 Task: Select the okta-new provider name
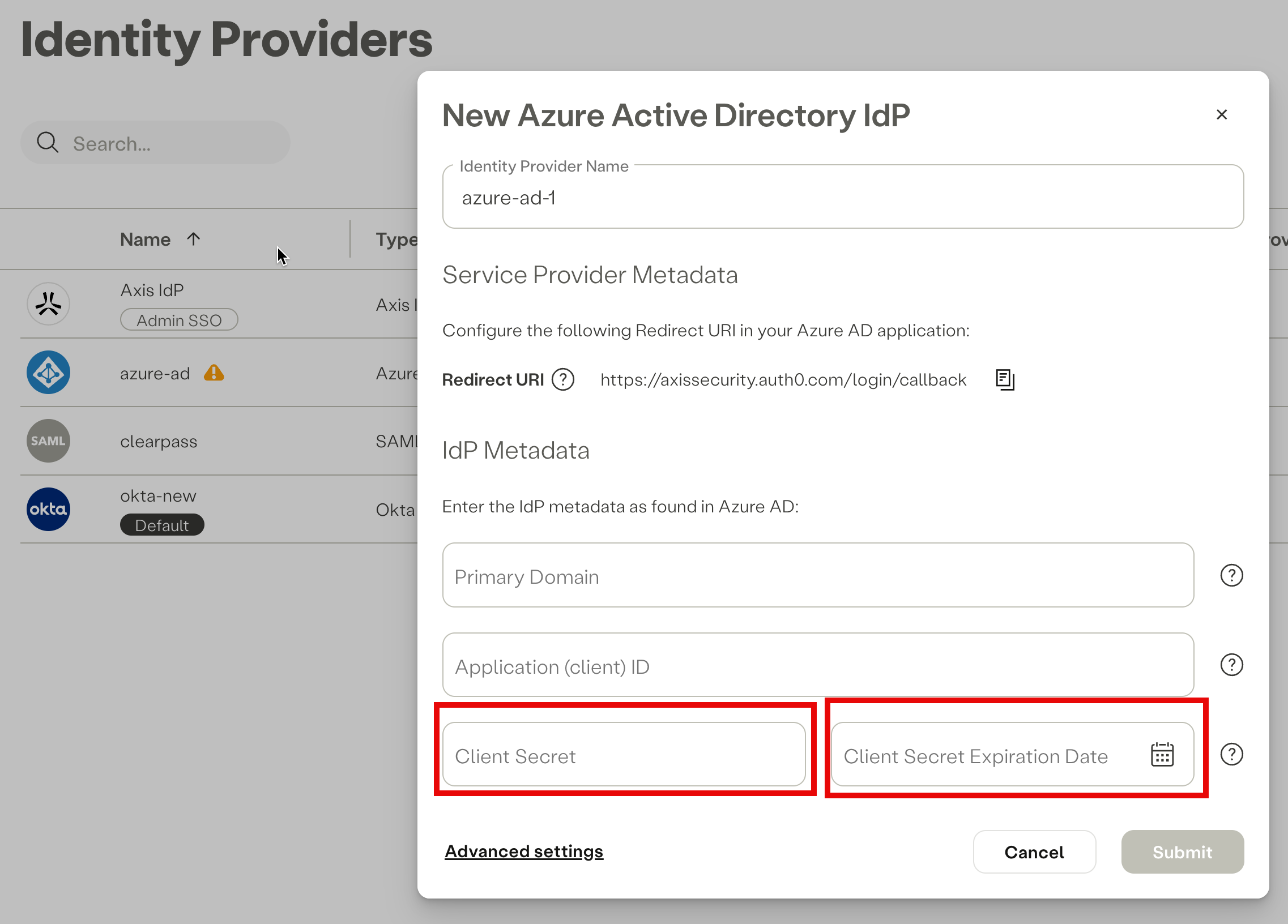(x=158, y=496)
